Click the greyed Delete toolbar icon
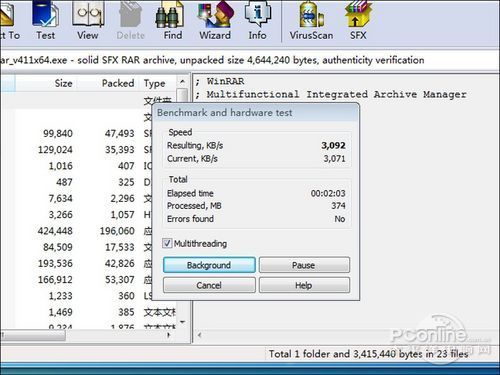Image resolution: width=500 pixels, height=375 pixels. point(130,21)
